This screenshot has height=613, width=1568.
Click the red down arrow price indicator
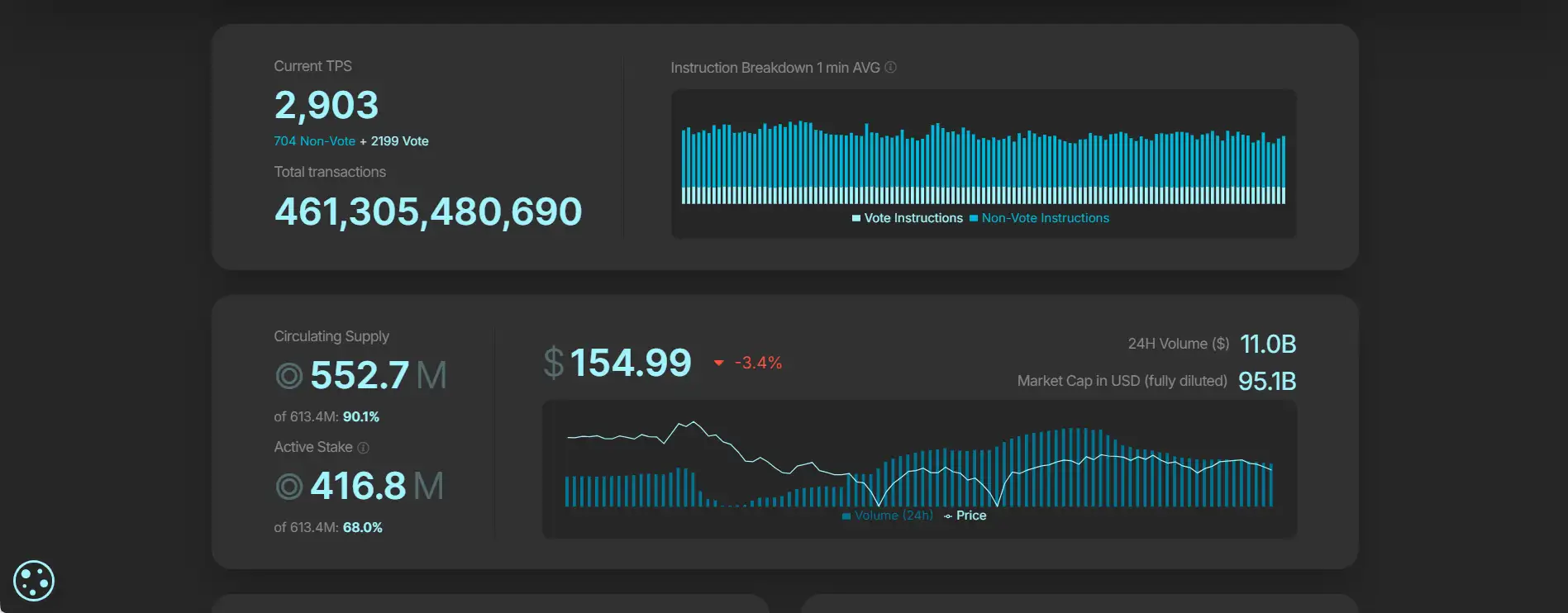[x=718, y=364]
